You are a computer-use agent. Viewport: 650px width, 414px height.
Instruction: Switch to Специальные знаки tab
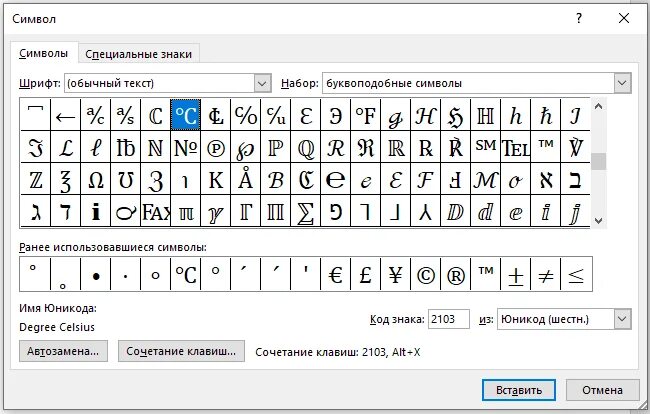click(x=138, y=54)
